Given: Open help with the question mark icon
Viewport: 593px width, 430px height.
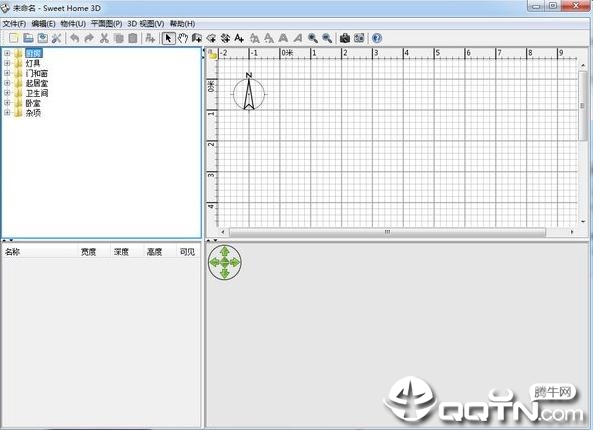Looking at the screenshot, I should [x=377, y=38].
